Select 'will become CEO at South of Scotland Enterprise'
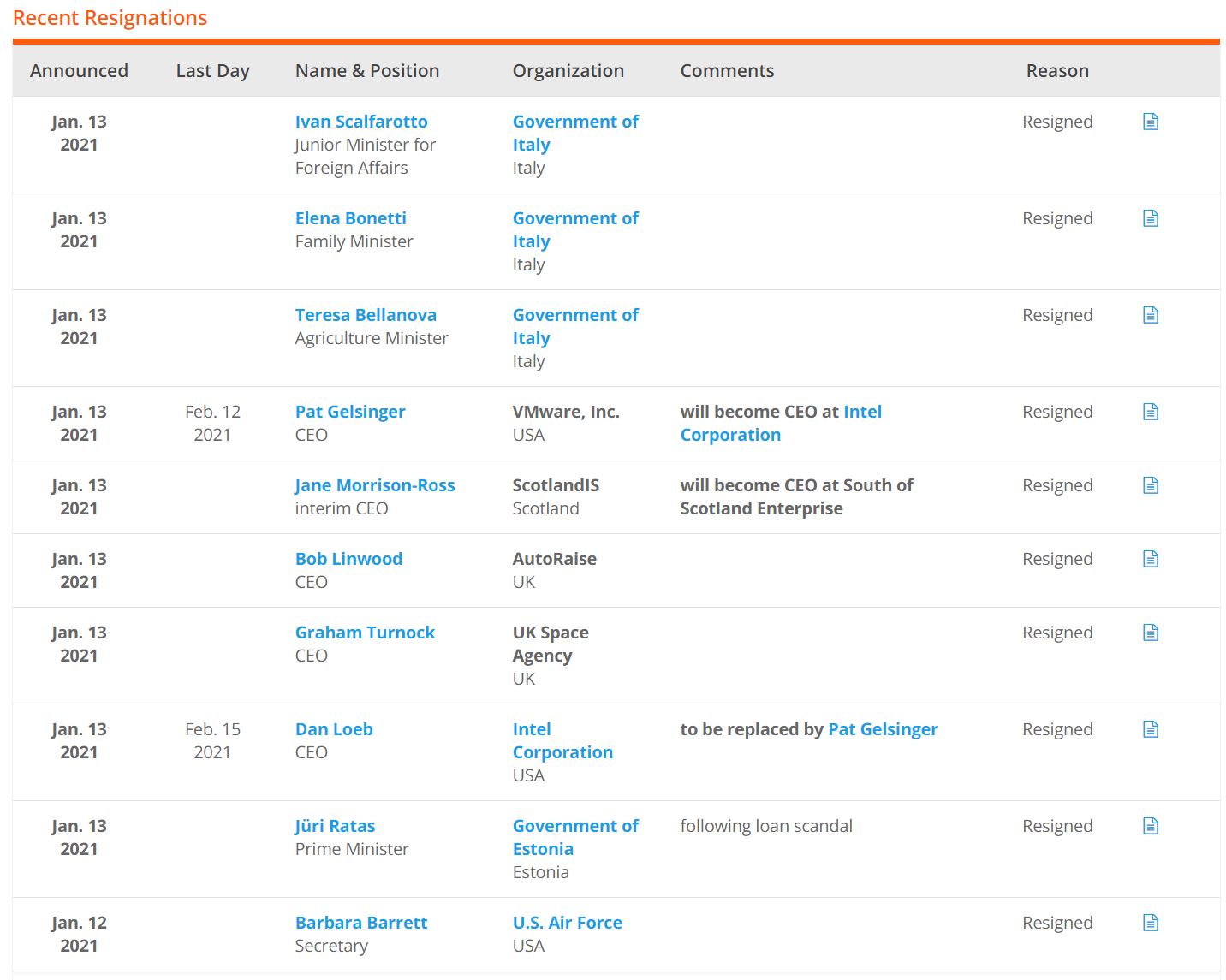This screenshot has height=980, width=1226. tap(796, 496)
